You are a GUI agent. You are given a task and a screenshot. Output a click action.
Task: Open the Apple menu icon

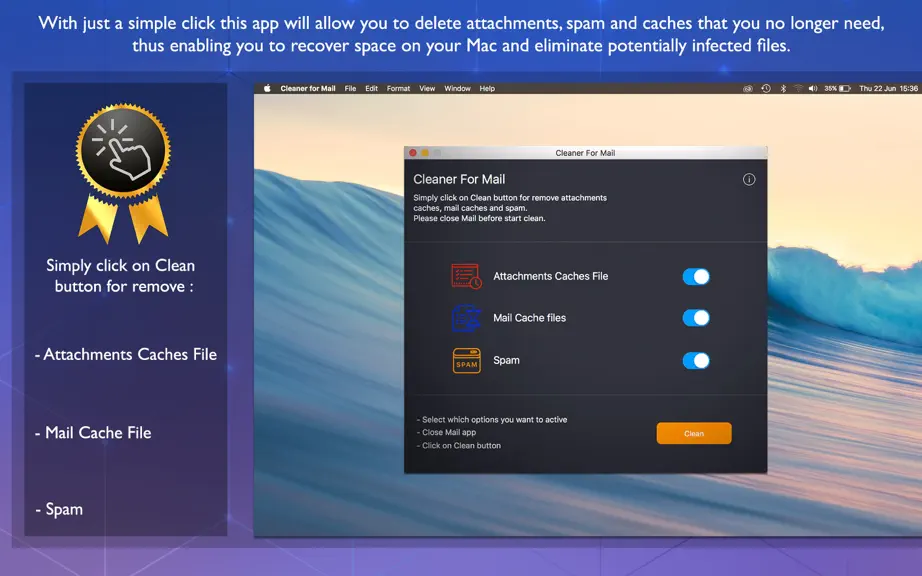click(x=267, y=88)
